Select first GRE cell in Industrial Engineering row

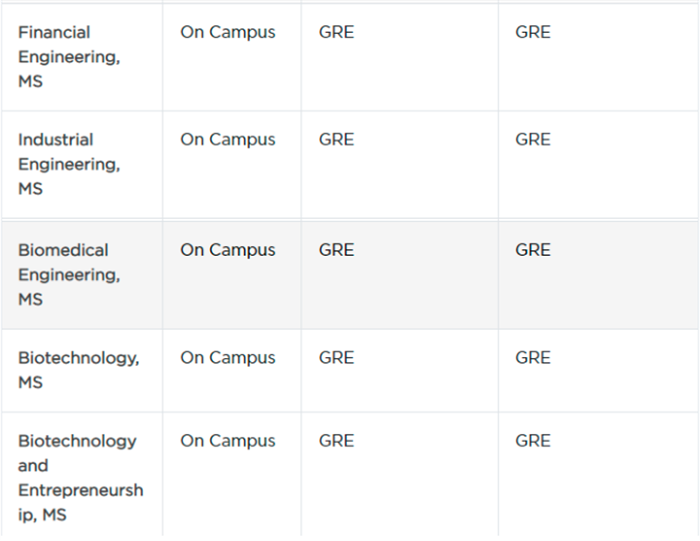336,140
